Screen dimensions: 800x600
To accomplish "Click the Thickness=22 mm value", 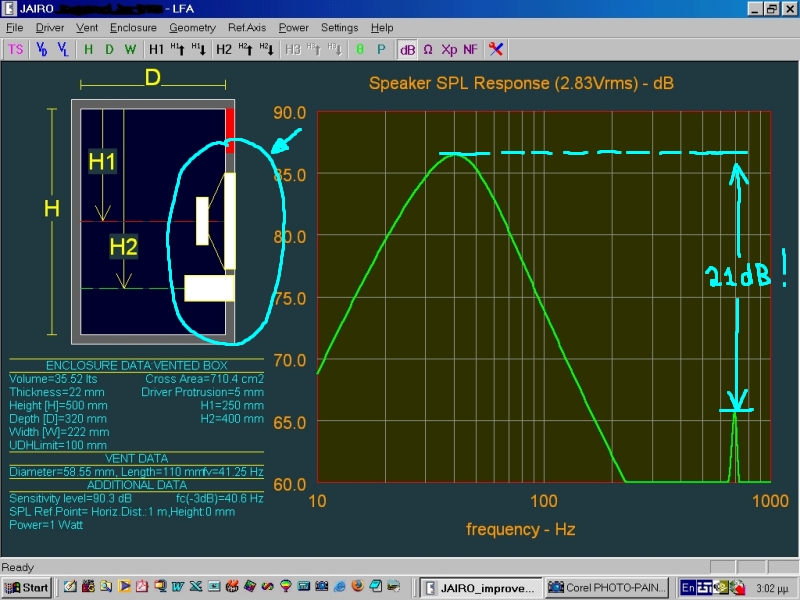I will click(57, 392).
